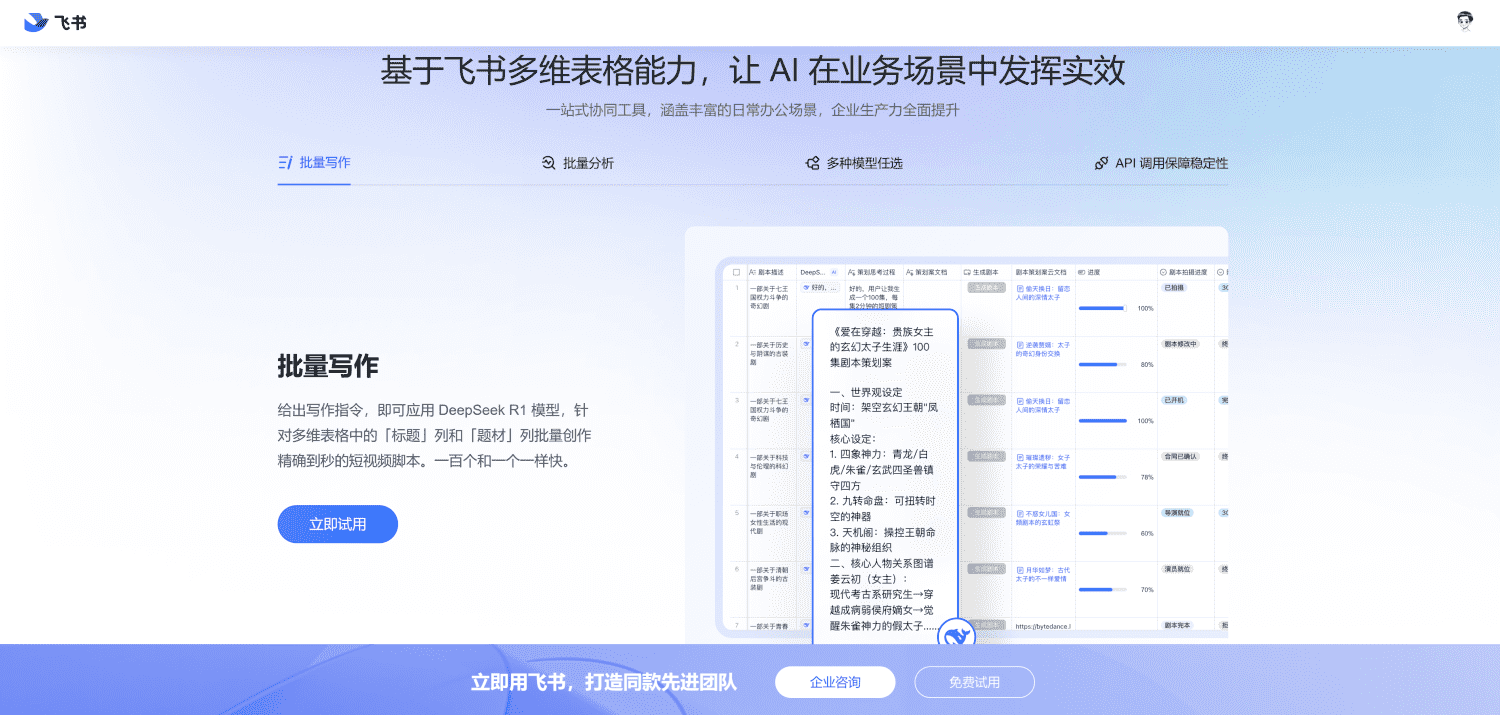Switch to the 批量写作 tab
1500x715 pixels.
(x=314, y=162)
